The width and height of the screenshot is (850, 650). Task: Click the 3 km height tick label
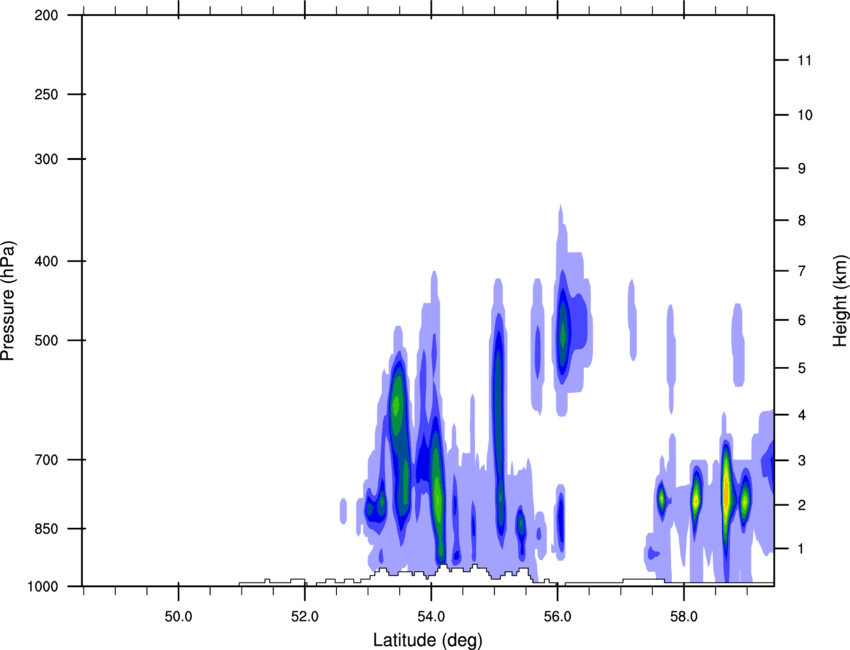801,461
